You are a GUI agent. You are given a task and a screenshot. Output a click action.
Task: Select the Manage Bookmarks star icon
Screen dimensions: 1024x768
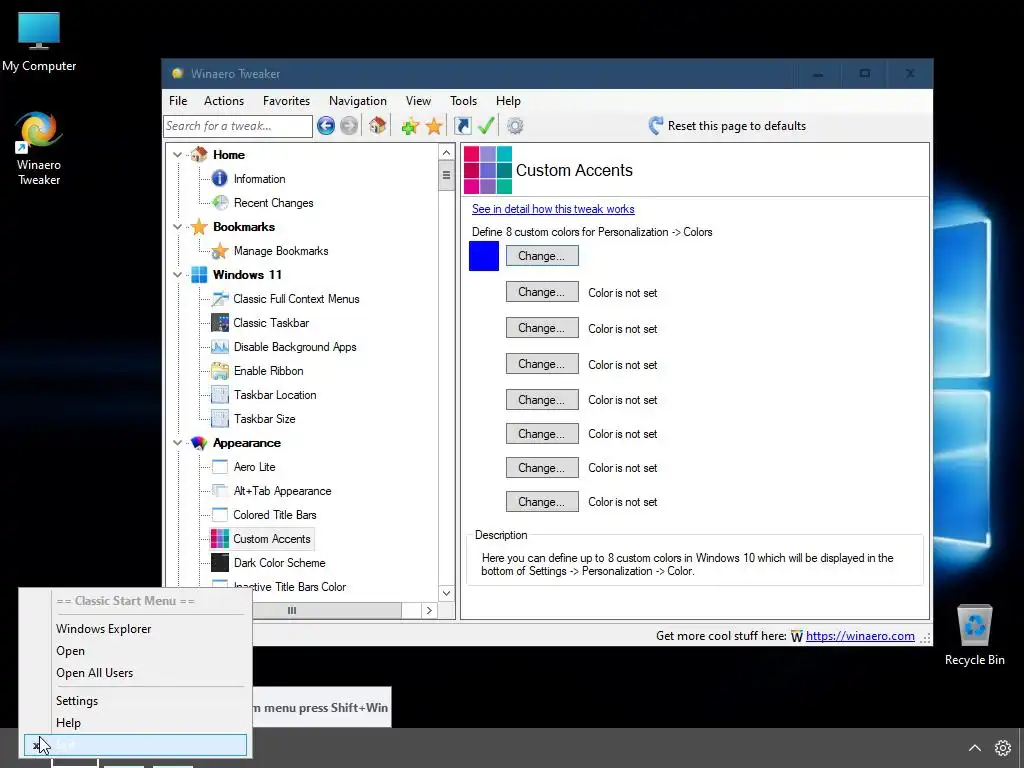click(220, 251)
